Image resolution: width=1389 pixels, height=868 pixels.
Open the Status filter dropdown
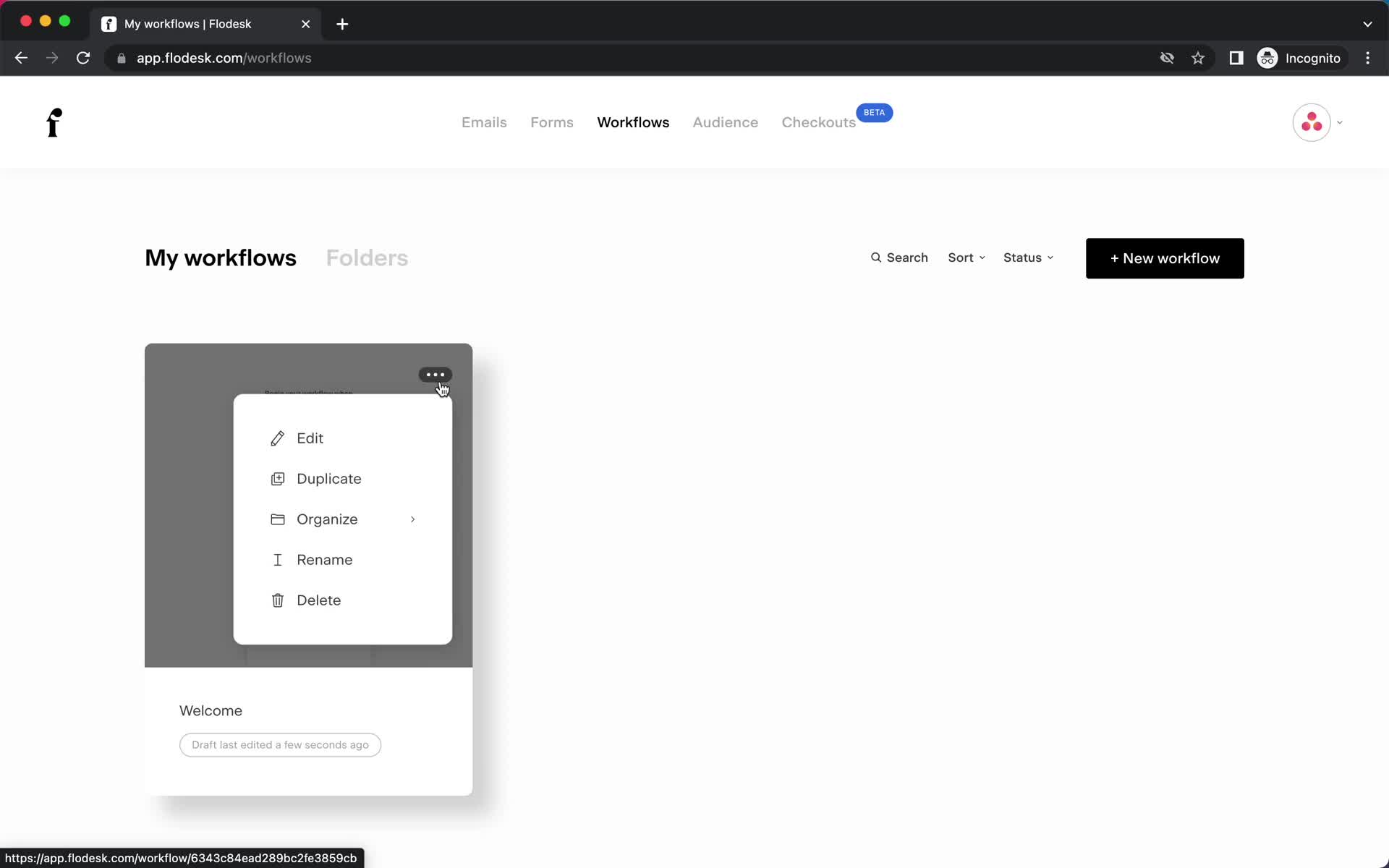point(1027,257)
